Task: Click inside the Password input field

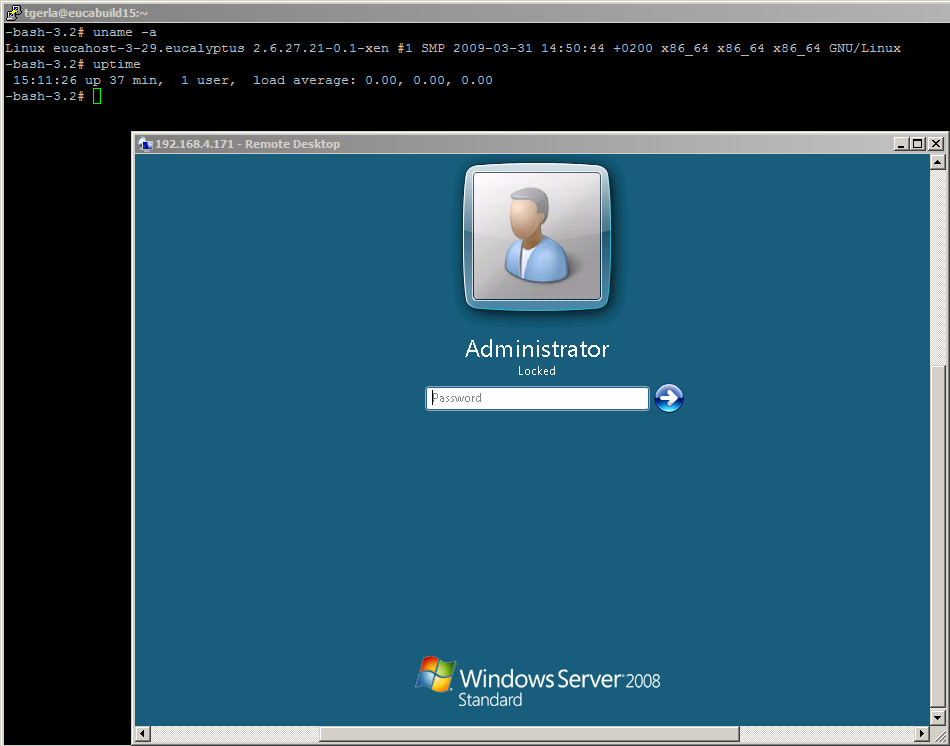Action: coord(536,398)
